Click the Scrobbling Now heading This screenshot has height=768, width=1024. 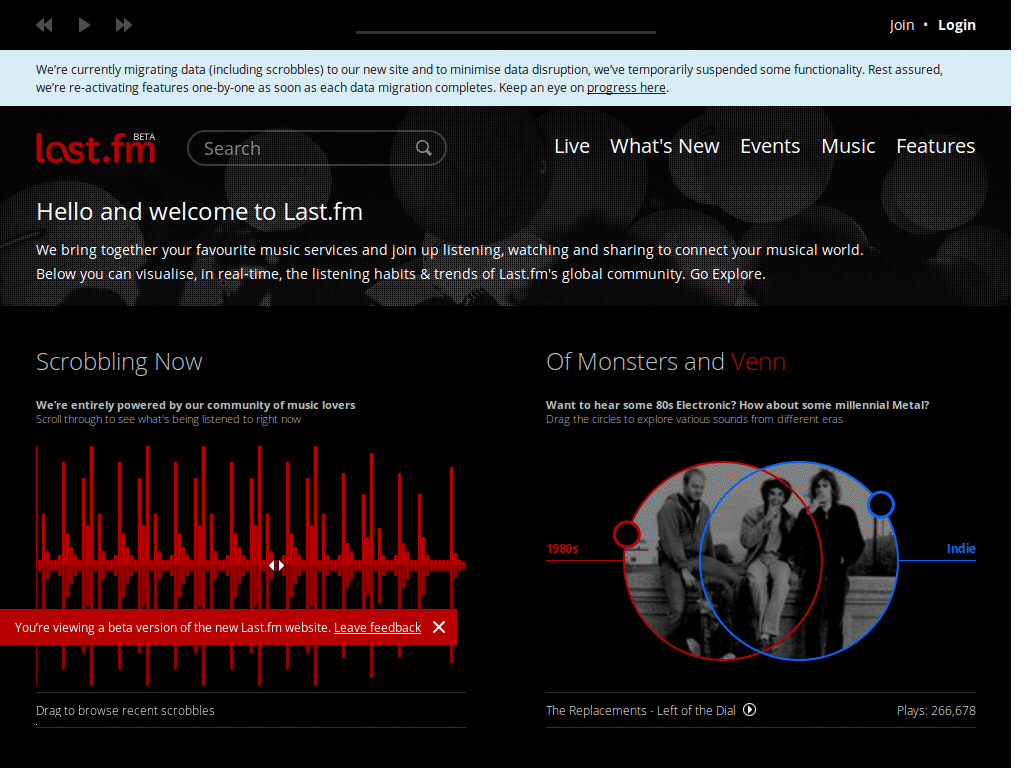119,362
